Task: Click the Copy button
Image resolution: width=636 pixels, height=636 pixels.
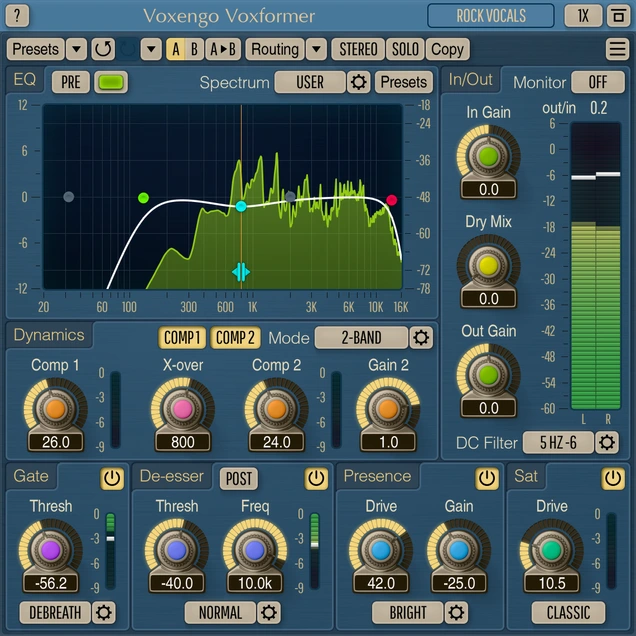Action: click(x=447, y=49)
